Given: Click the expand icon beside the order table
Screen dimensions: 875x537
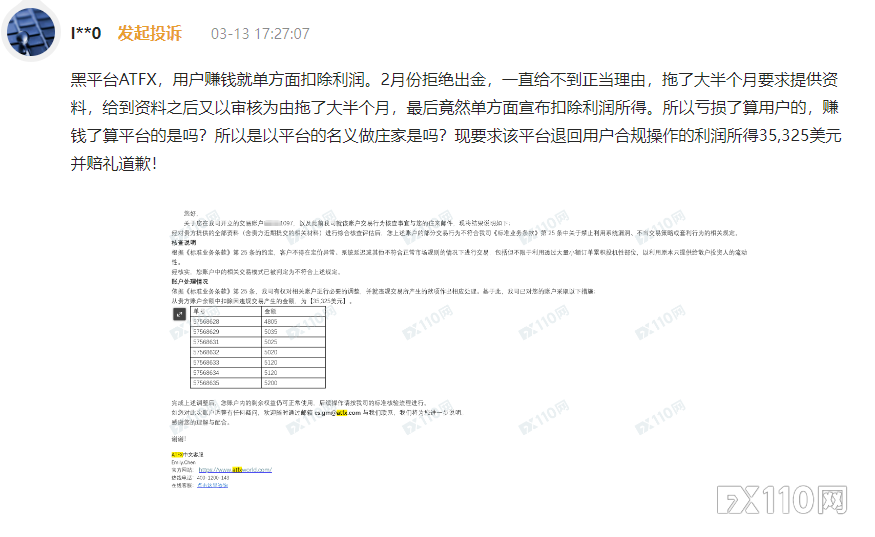Looking at the screenshot, I should pyautogui.click(x=179, y=314).
